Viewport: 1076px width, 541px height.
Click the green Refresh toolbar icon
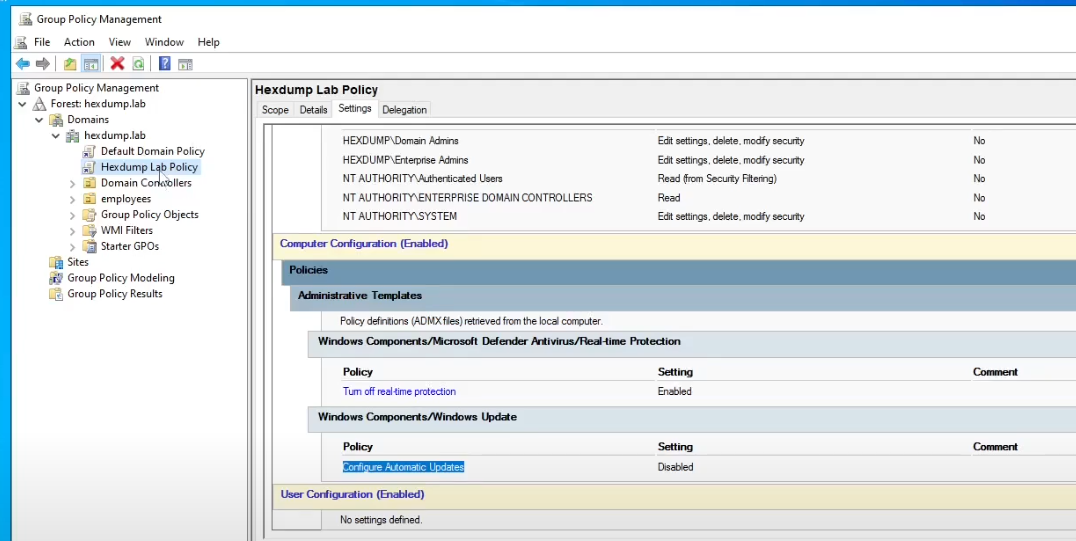(x=138, y=64)
